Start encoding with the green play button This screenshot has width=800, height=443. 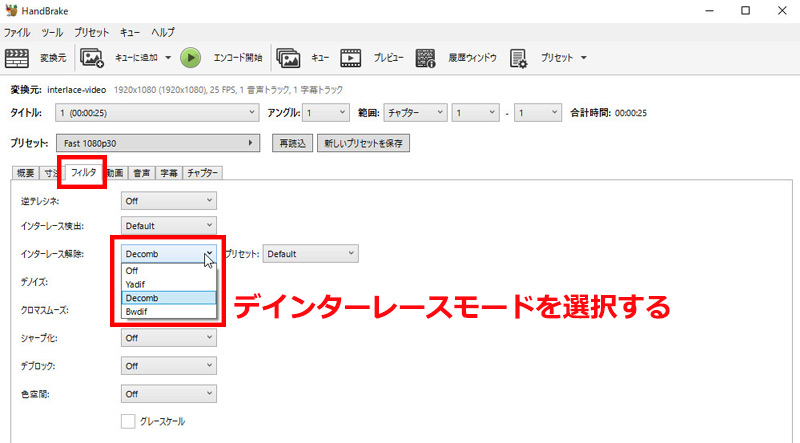pyautogui.click(x=190, y=57)
